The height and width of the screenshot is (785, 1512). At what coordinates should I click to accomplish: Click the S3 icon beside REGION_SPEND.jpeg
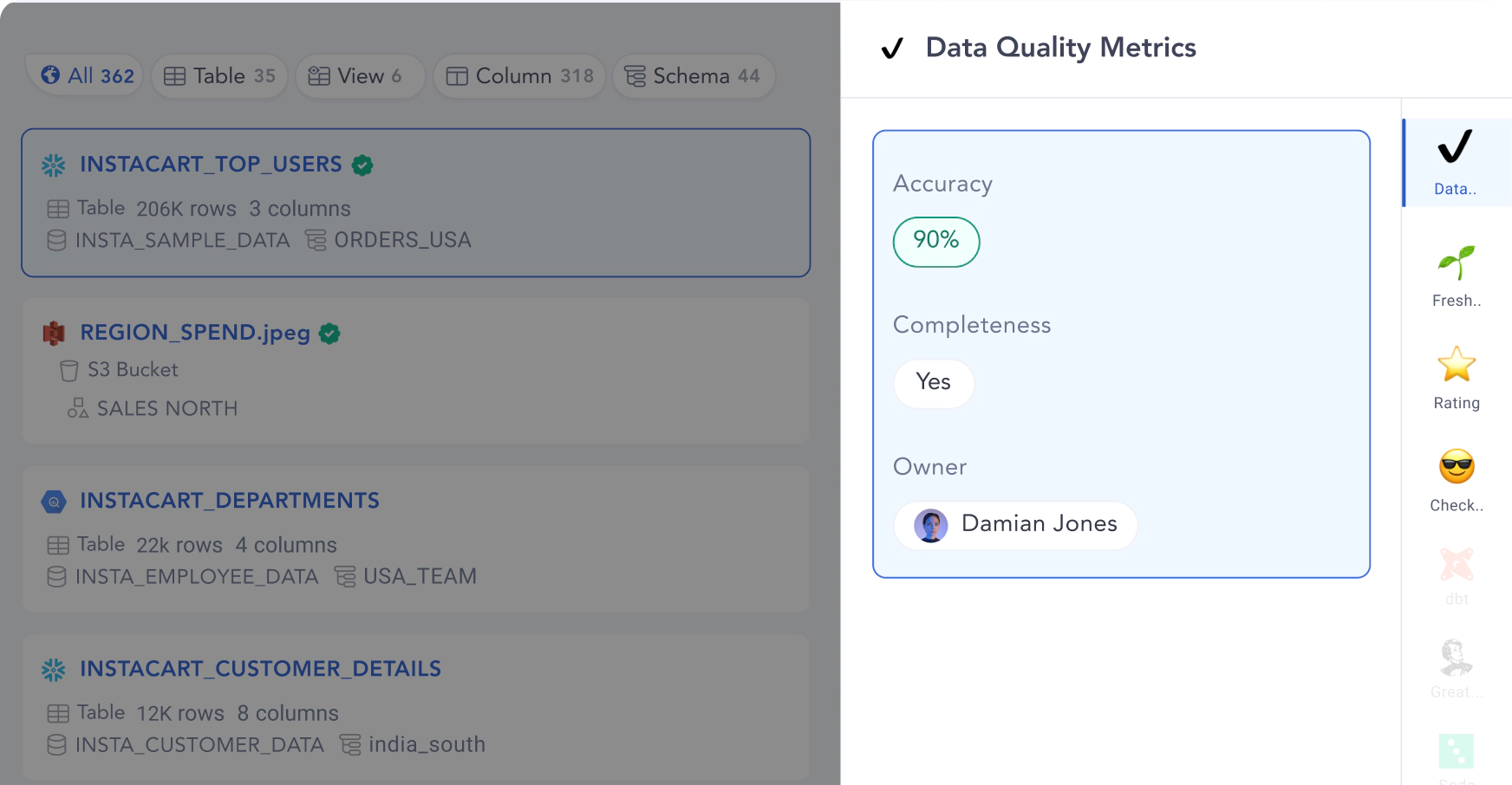click(54, 333)
